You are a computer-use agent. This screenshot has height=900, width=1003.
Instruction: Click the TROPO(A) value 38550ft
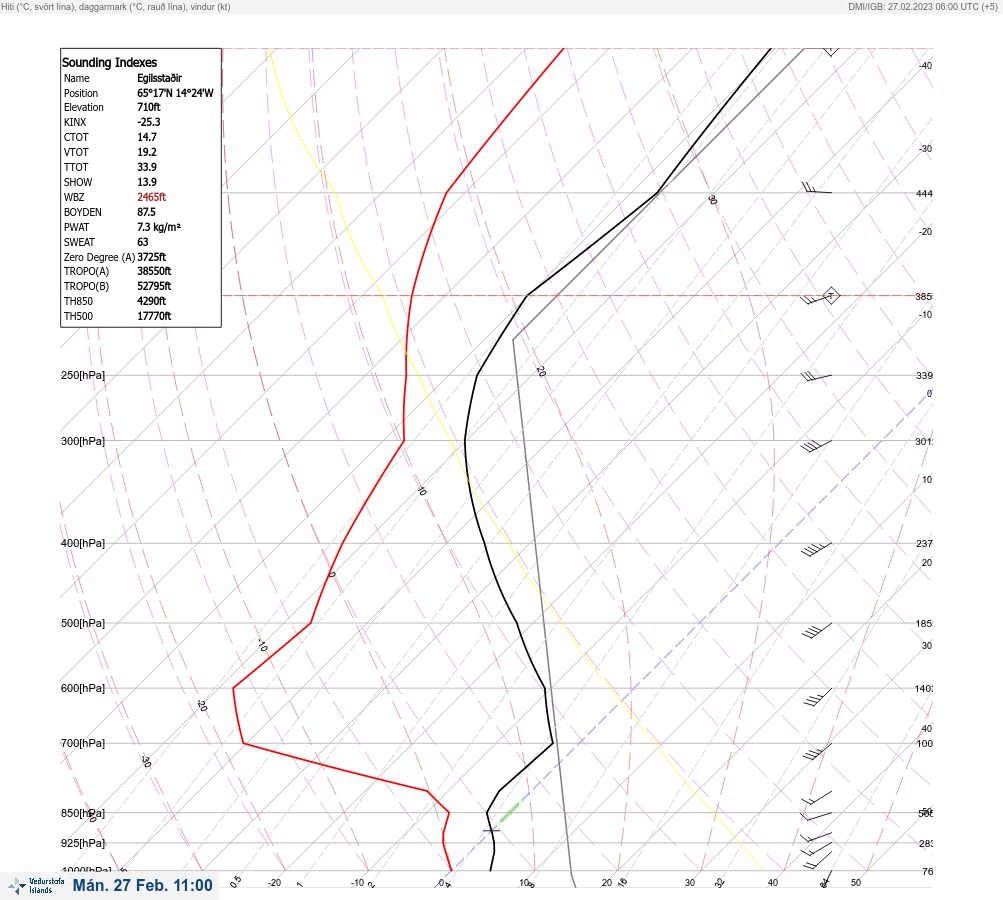coord(154,271)
